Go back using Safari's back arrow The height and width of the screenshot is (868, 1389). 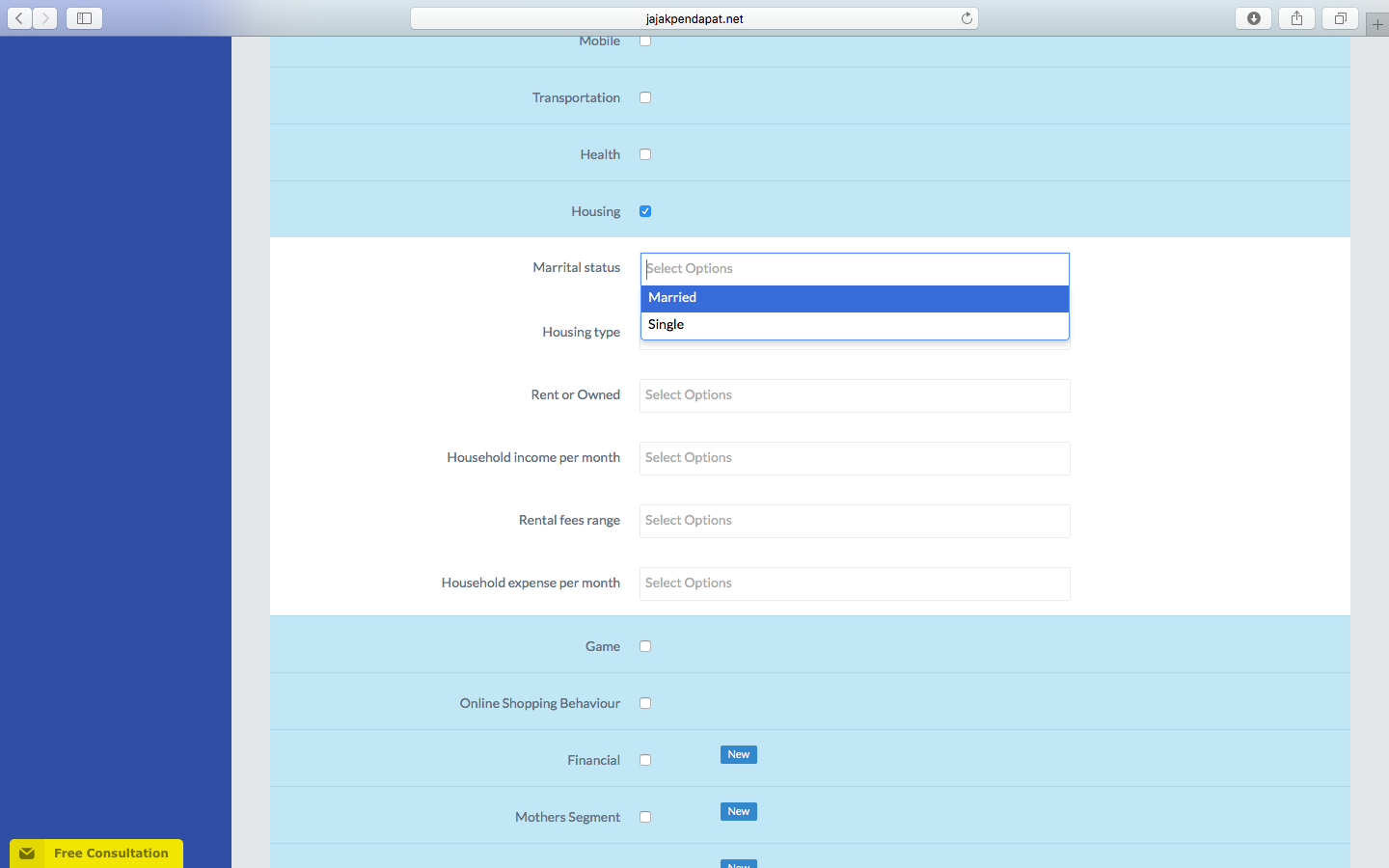pyautogui.click(x=19, y=18)
